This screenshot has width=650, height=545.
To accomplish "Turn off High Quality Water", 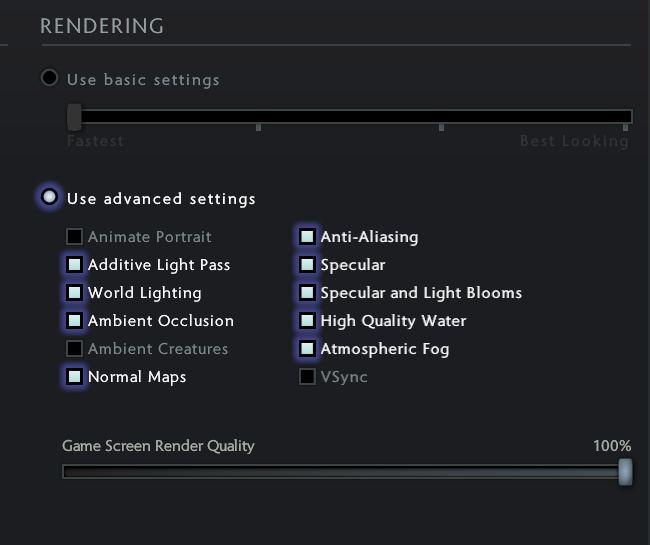I will (307, 321).
